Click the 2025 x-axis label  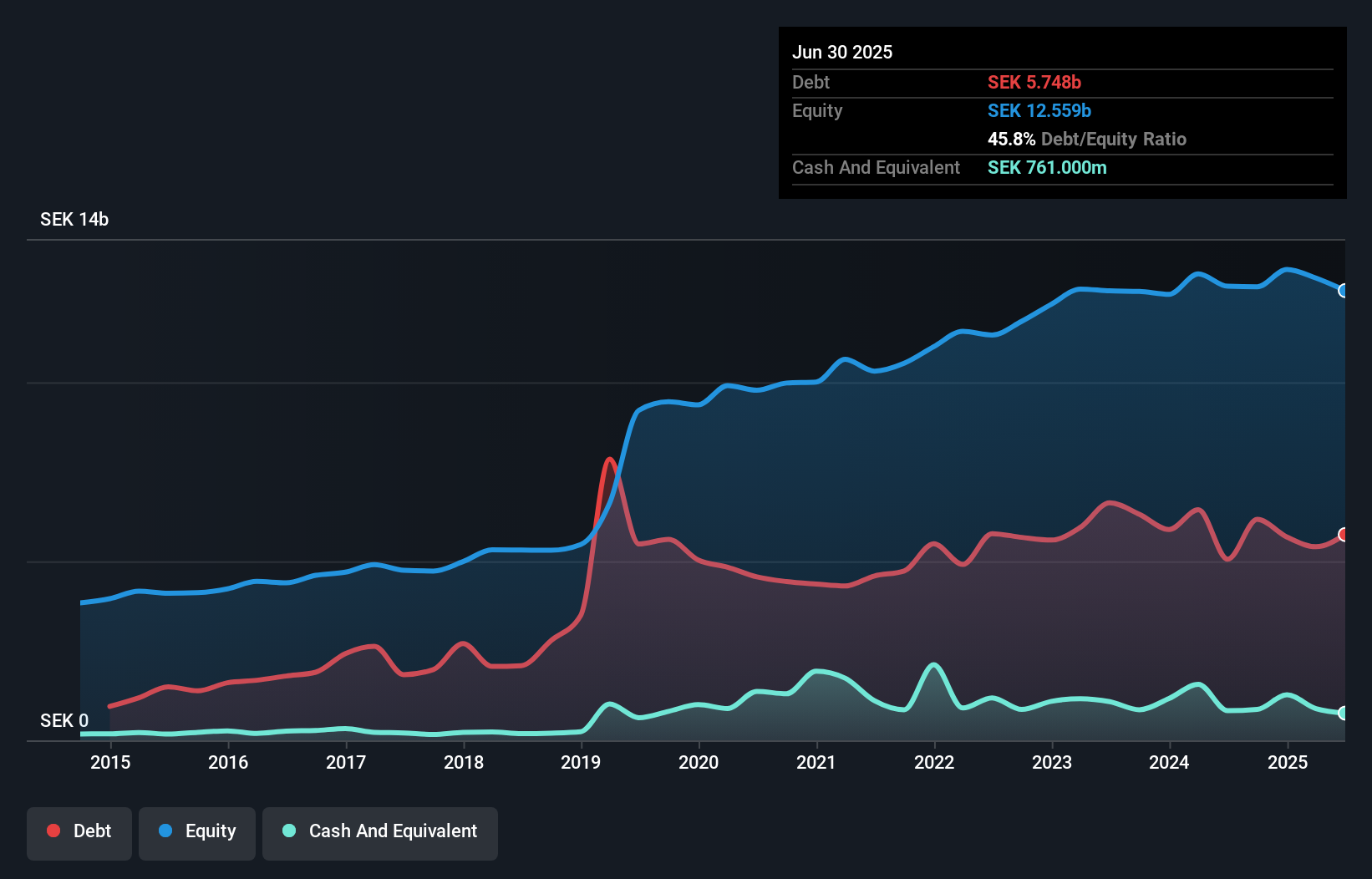(1288, 762)
